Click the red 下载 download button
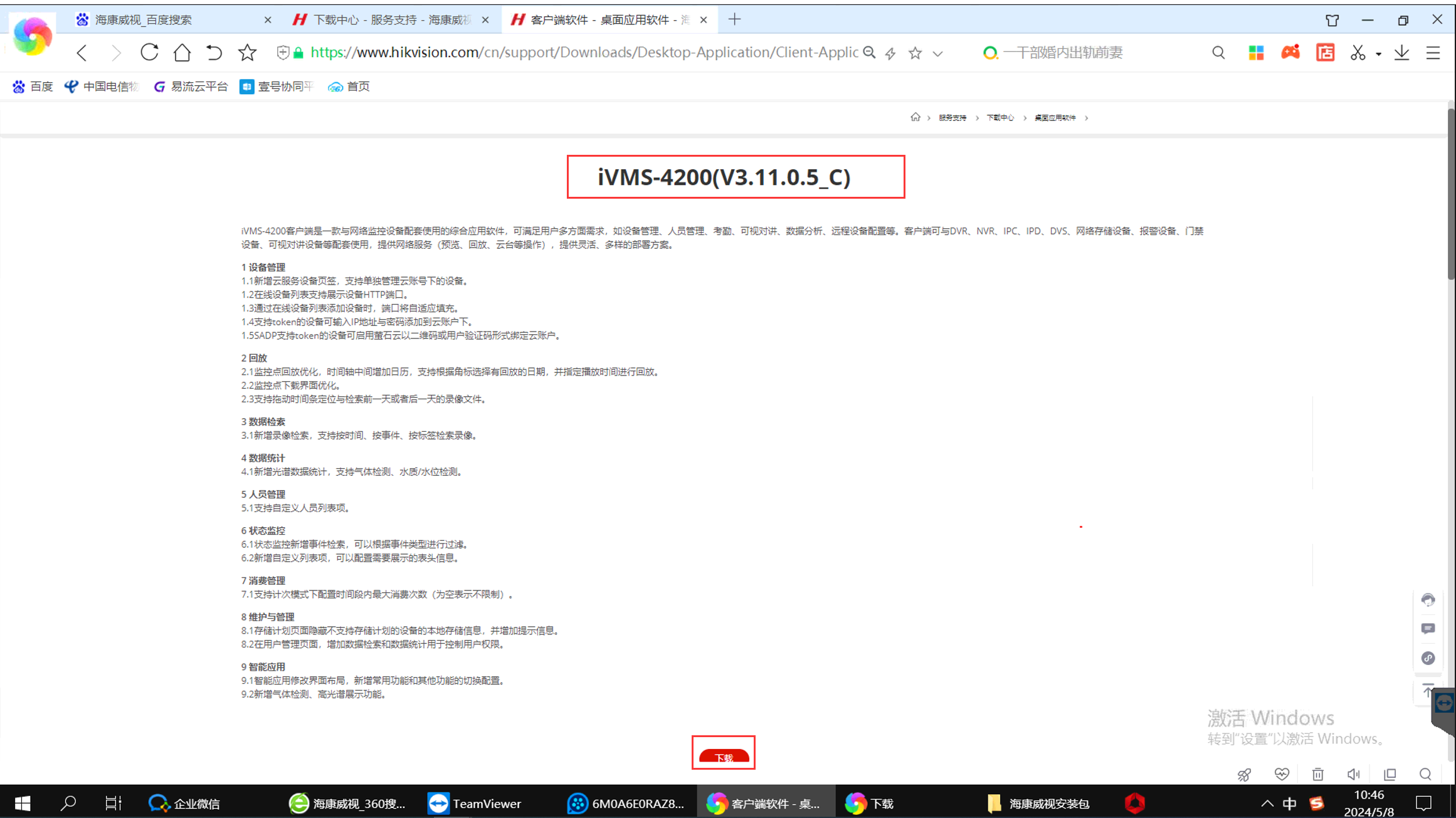 point(724,757)
